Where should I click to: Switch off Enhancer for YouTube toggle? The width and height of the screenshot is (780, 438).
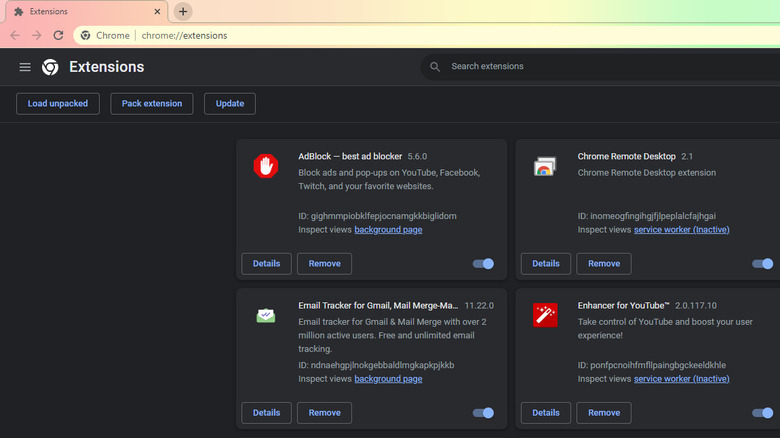[x=763, y=413]
